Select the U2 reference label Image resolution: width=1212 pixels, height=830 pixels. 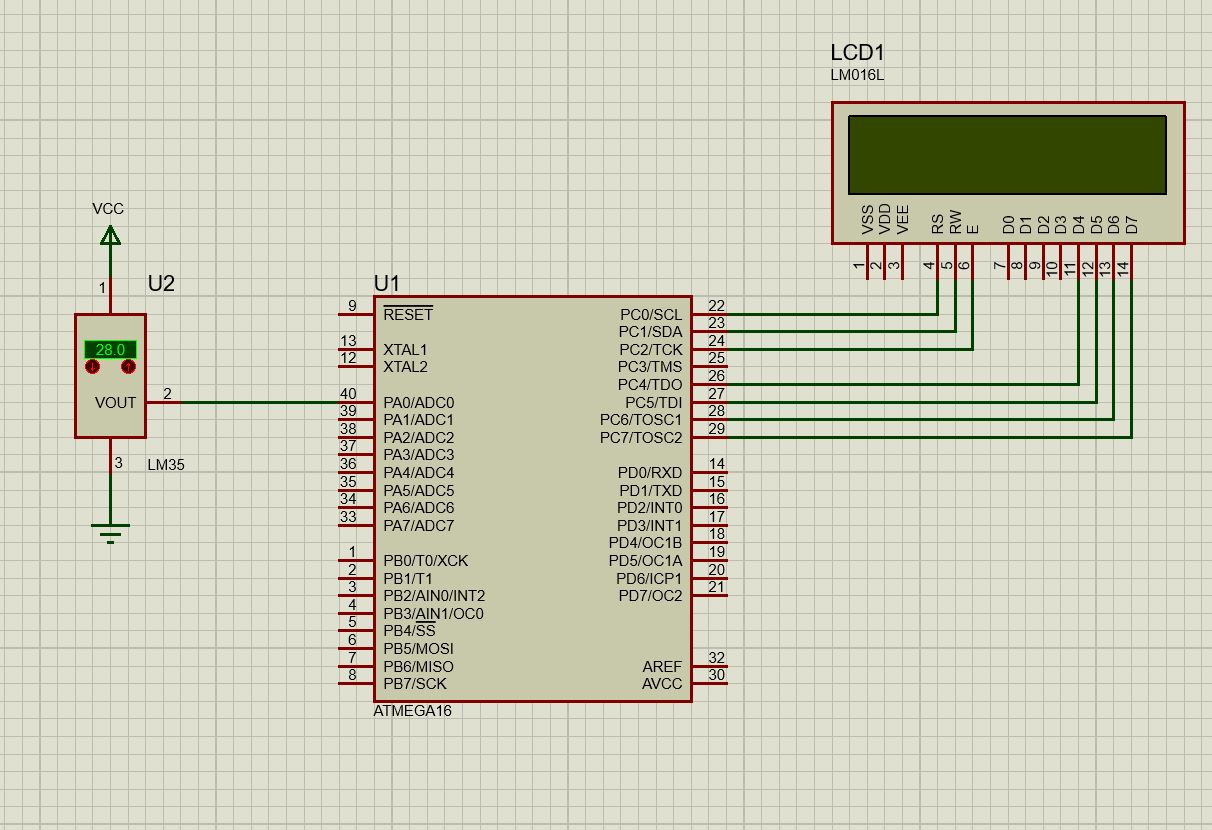(x=161, y=283)
